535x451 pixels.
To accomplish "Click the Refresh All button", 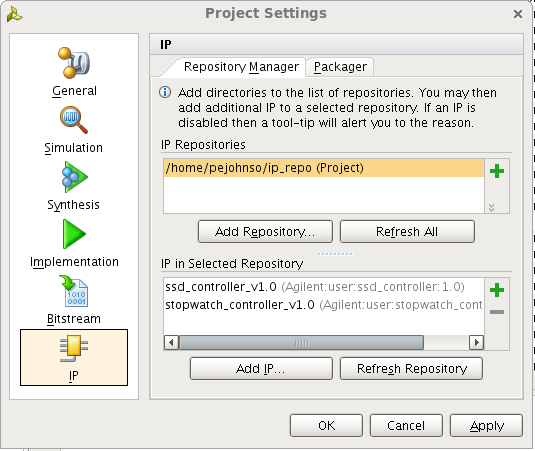I will 407,232.
